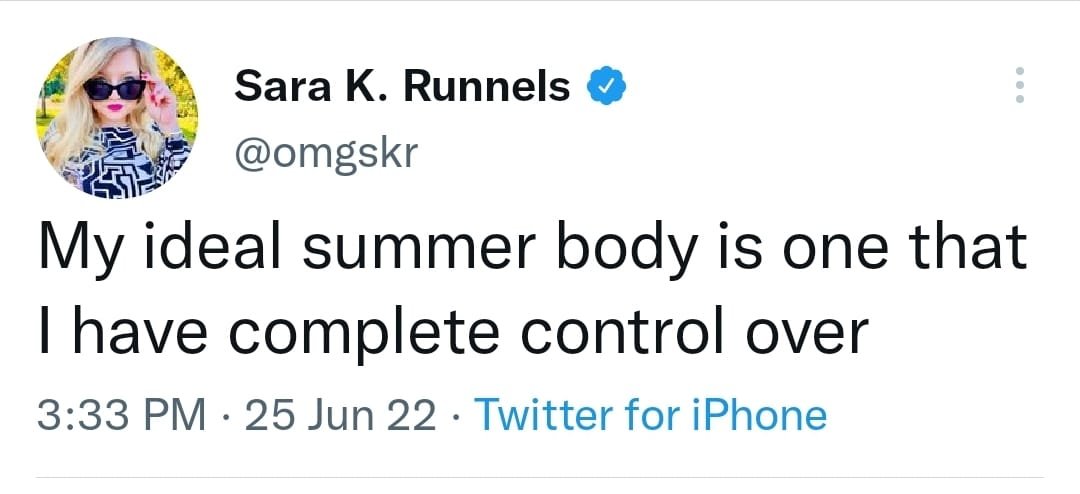This screenshot has width=1080, height=494.
Task: Click the word "My" starting the tweet
Action: pos(76,250)
